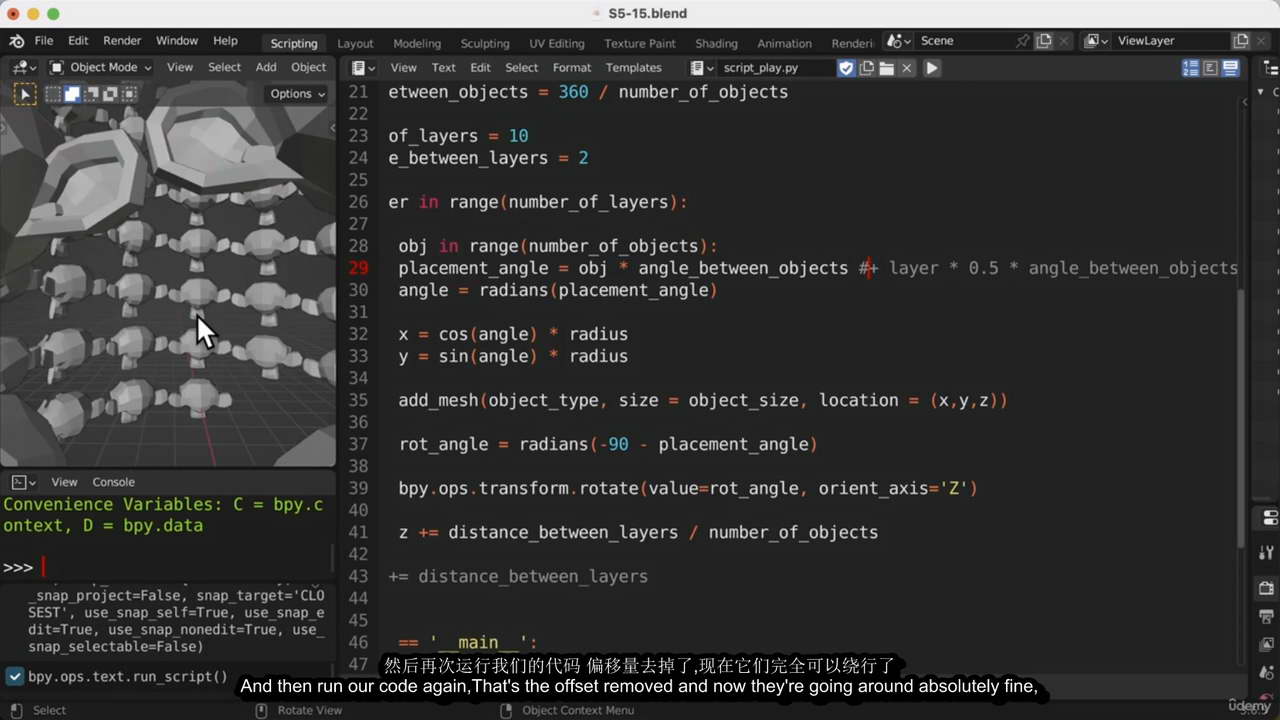Viewport: 1280px width, 720px height.
Task: Choose extend selection mode icon
Action: [x=72, y=94]
